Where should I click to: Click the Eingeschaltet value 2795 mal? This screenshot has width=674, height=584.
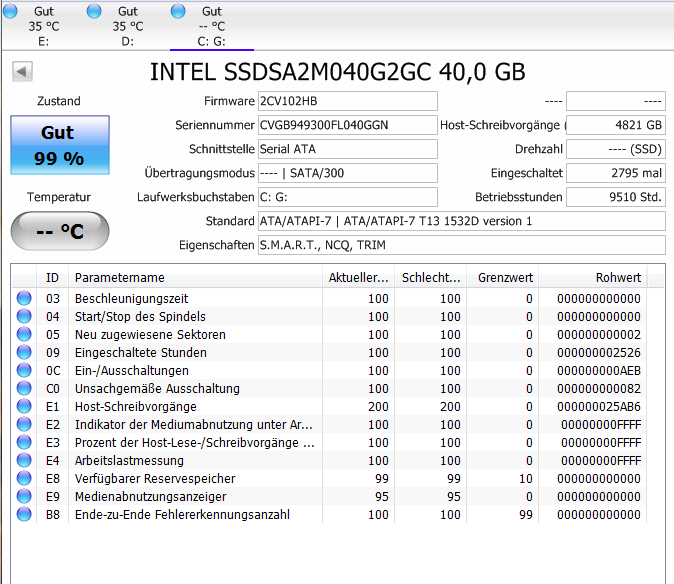coord(616,173)
